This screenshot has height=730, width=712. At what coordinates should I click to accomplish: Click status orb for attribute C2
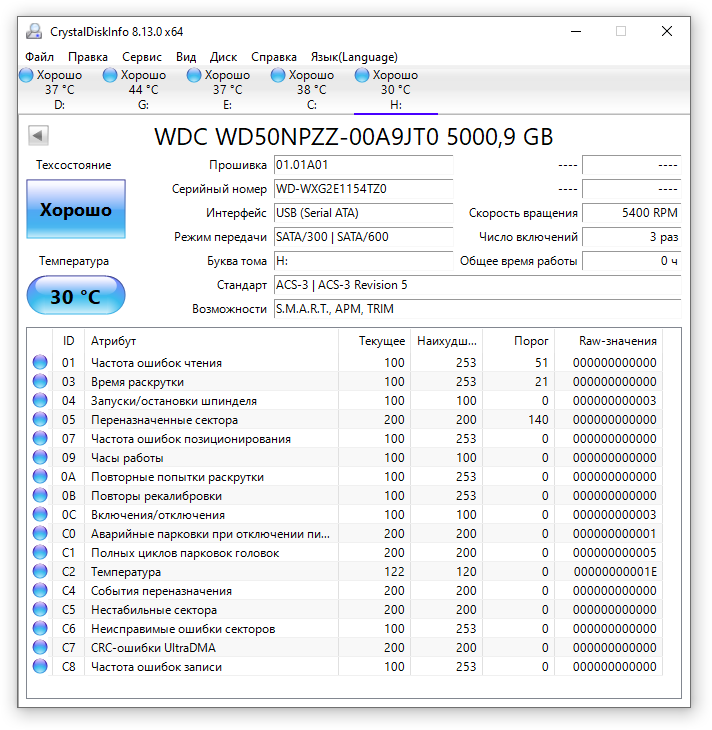(x=40, y=571)
